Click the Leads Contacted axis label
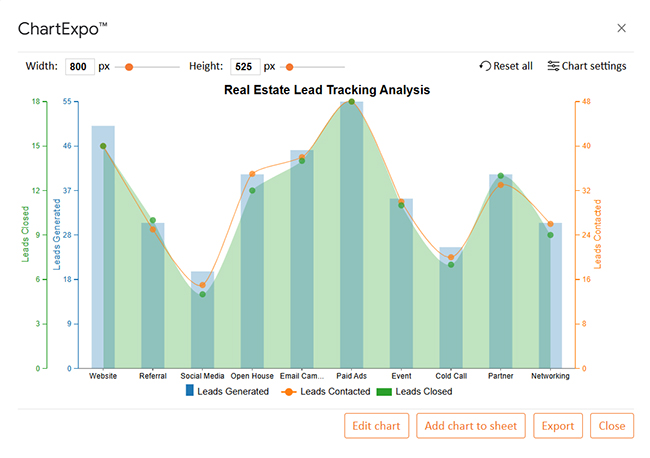The height and width of the screenshot is (458, 650). click(x=598, y=235)
